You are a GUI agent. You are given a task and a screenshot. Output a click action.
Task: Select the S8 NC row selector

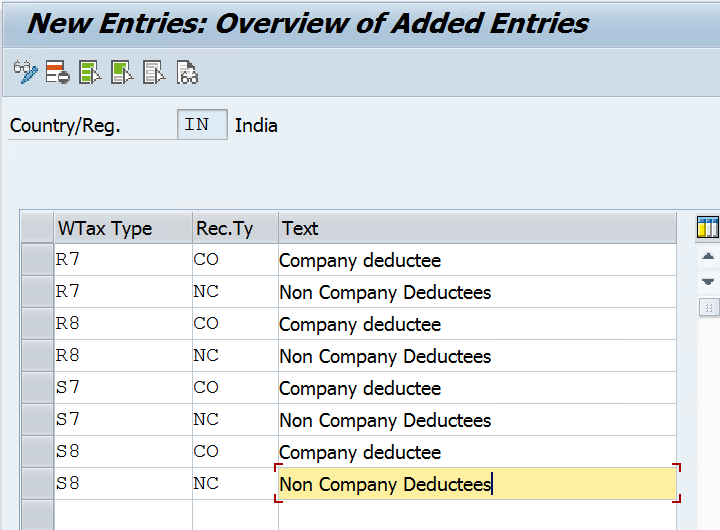pos(37,484)
